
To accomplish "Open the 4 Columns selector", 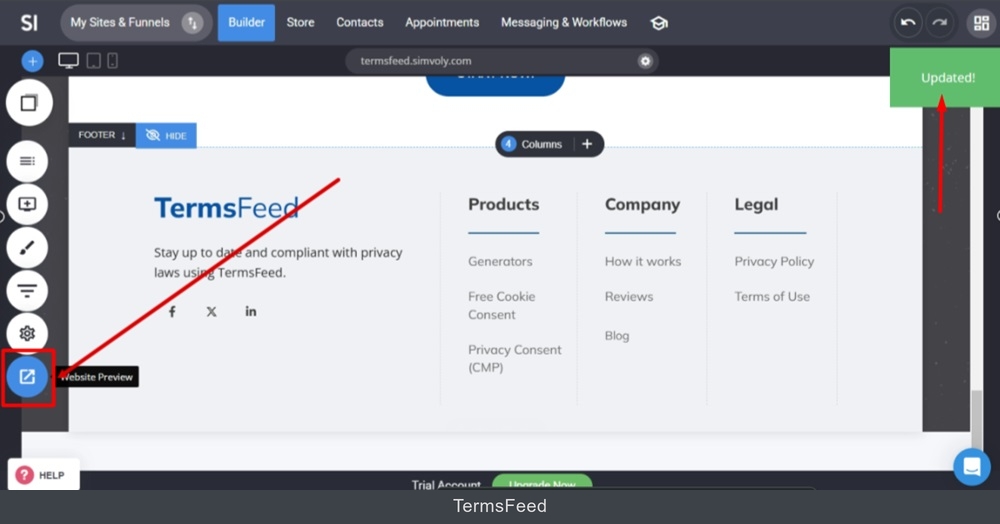I will coord(533,144).
